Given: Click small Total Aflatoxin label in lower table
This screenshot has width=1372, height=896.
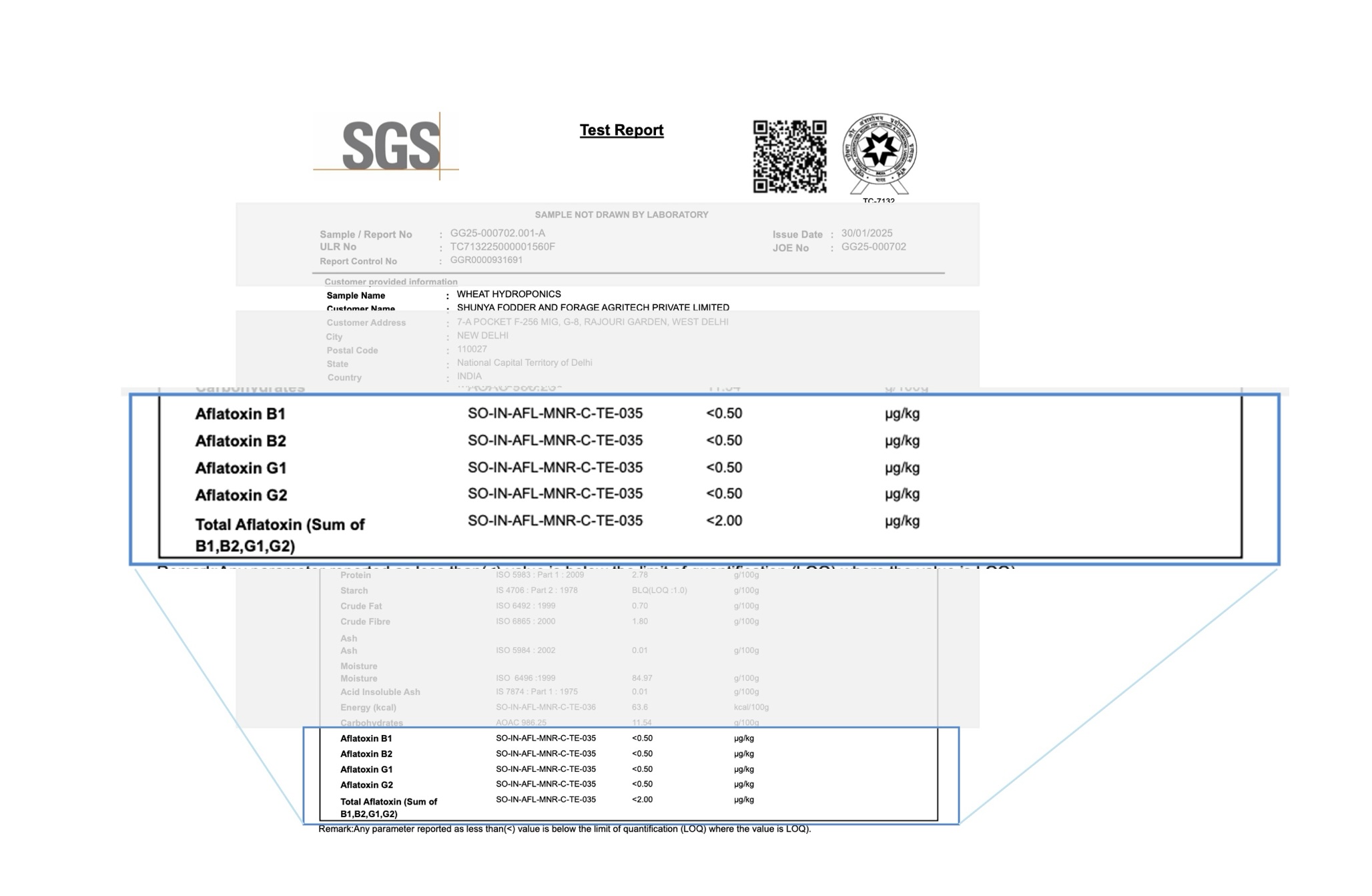Looking at the screenshot, I should [388, 808].
